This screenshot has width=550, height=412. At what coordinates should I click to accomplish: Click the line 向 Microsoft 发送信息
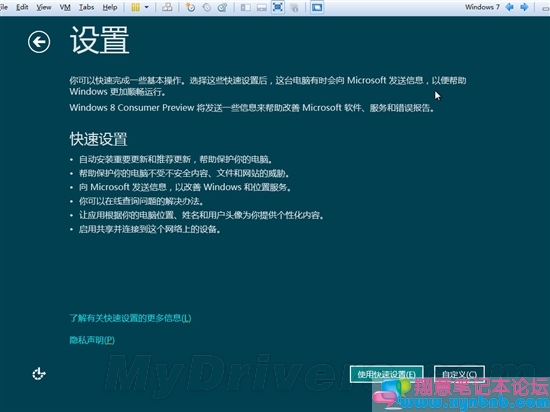[185, 187]
